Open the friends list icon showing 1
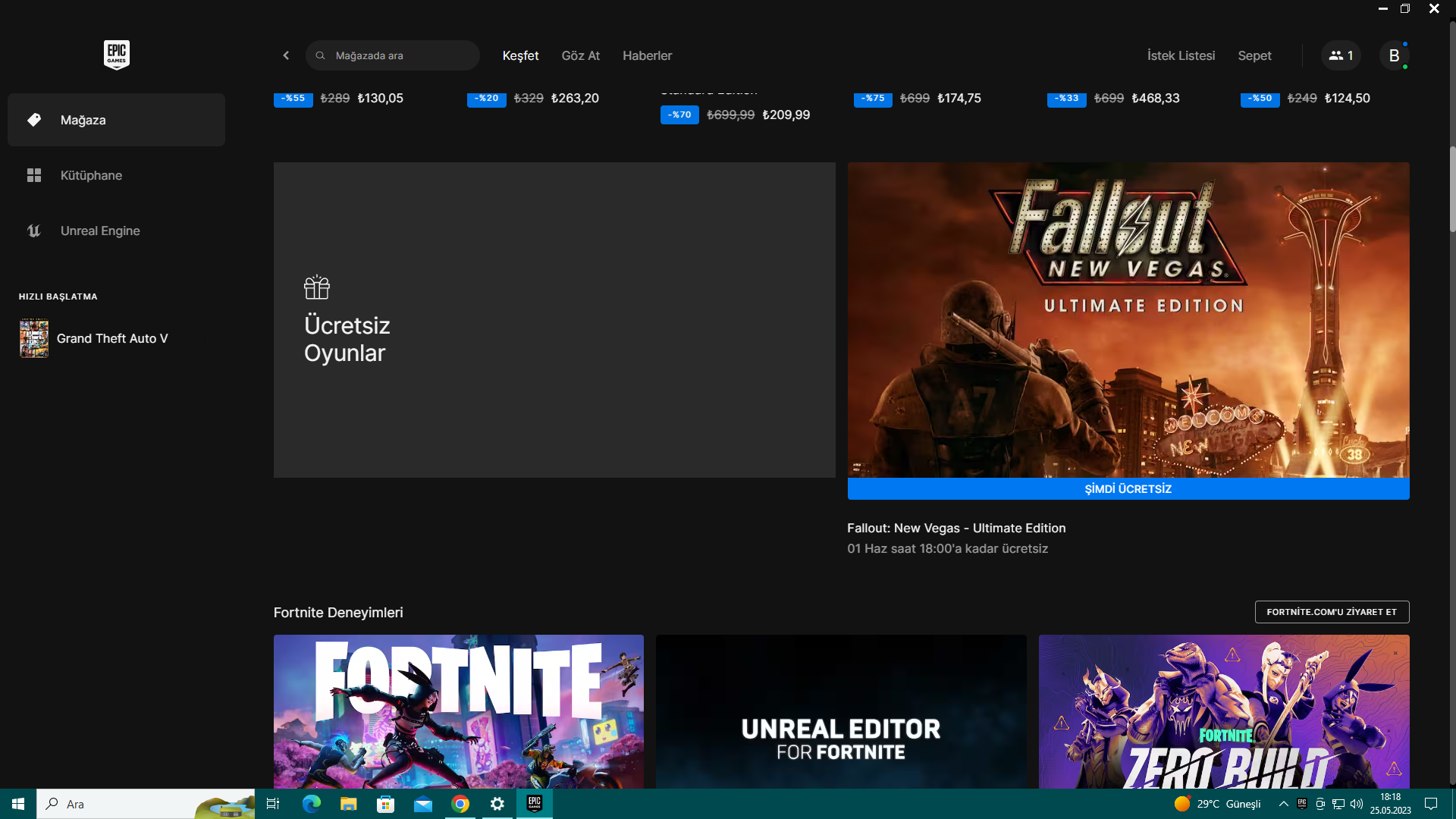 coord(1340,55)
